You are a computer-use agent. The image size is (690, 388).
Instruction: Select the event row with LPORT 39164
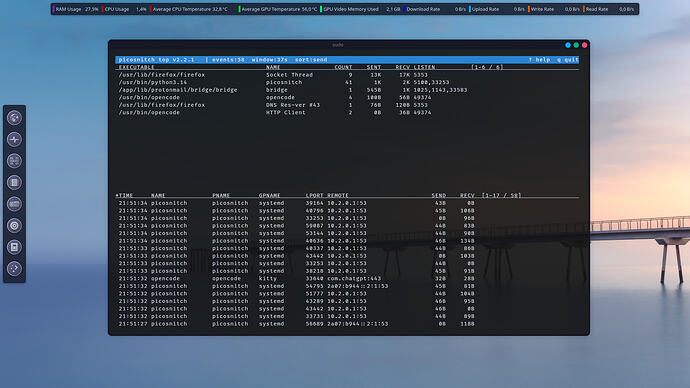[348, 203]
